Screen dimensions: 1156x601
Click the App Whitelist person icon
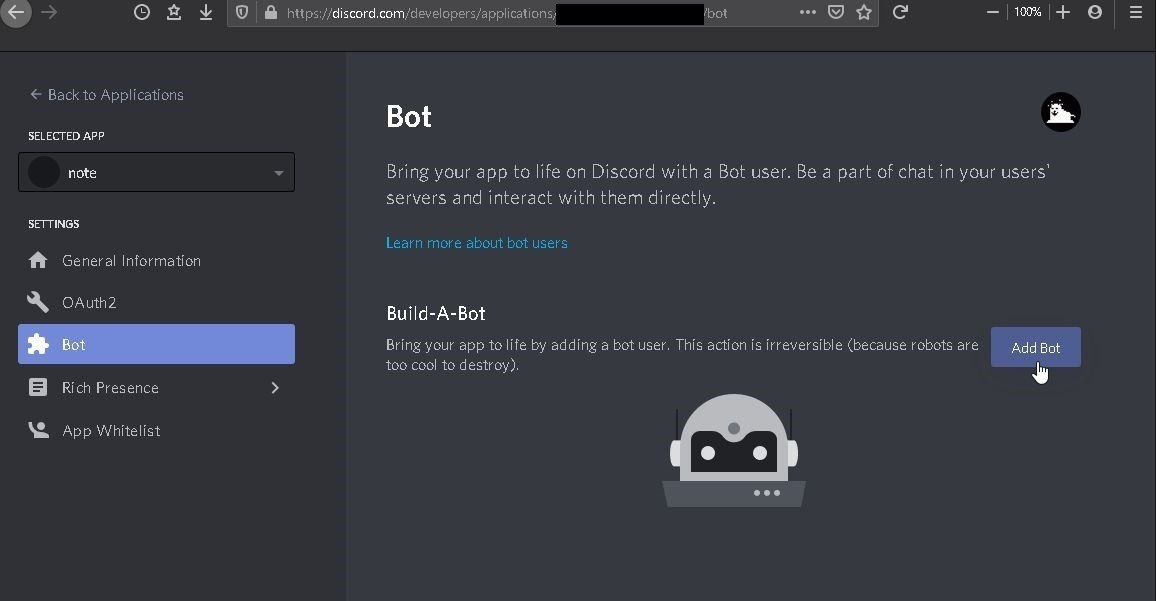tap(38, 431)
